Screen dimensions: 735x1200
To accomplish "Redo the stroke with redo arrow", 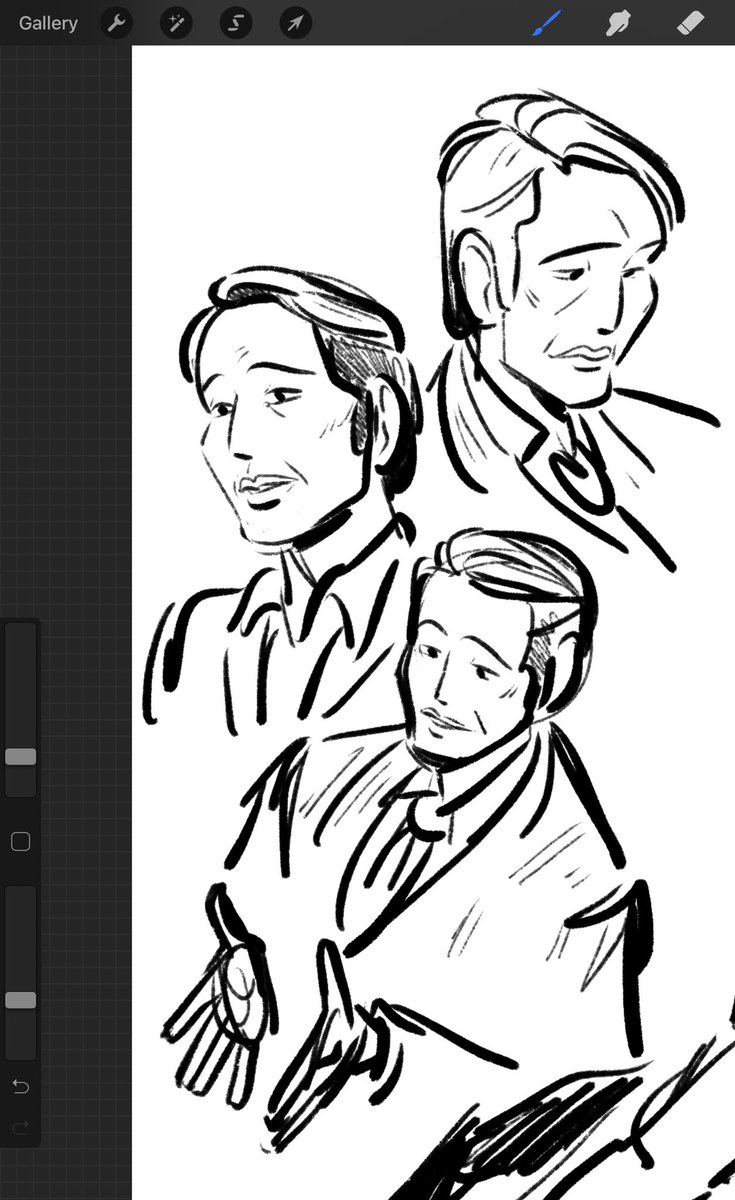I will 20,1128.
